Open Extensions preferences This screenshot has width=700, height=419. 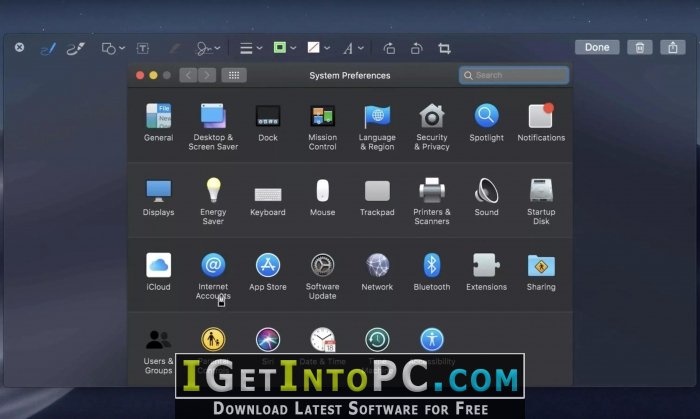click(487, 271)
